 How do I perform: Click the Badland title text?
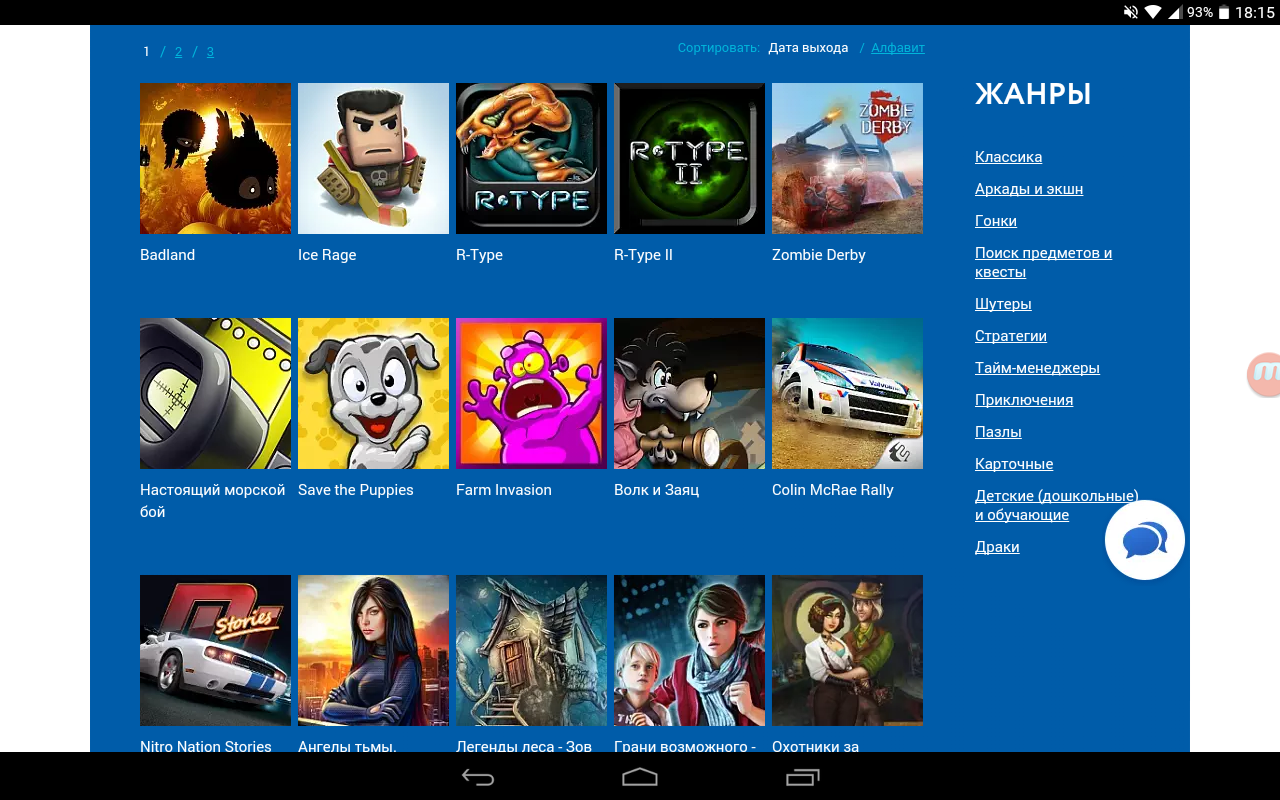pyautogui.click(x=167, y=255)
